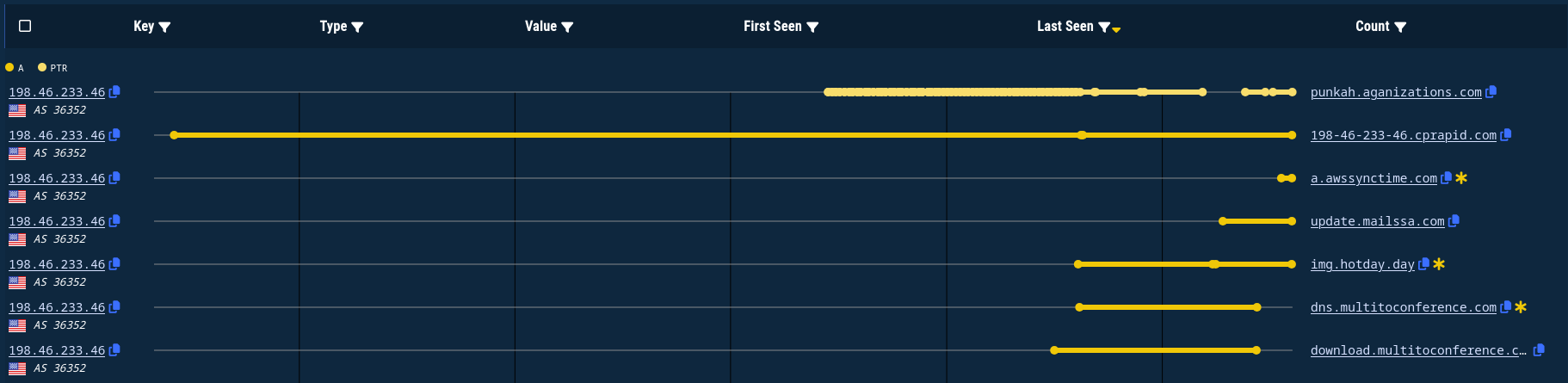Copy first row IP 198.46.233.46
This screenshot has width=1568, height=383.
point(114,91)
